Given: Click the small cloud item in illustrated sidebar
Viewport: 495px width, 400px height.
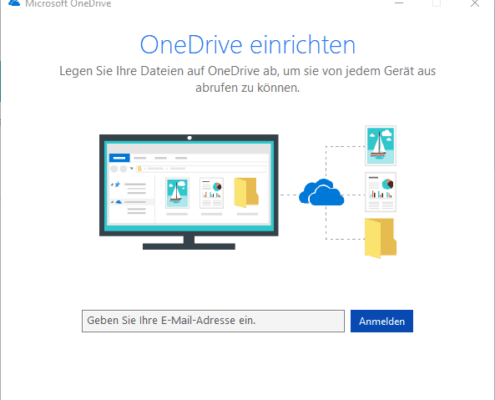Looking at the screenshot, I should (118, 202).
